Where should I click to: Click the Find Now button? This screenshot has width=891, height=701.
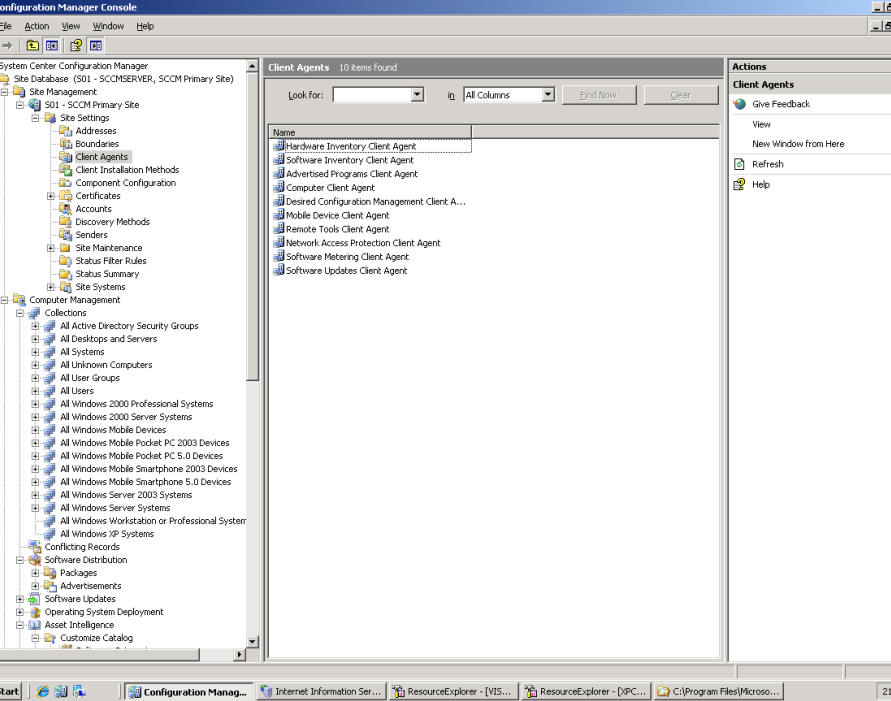point(599,95)
